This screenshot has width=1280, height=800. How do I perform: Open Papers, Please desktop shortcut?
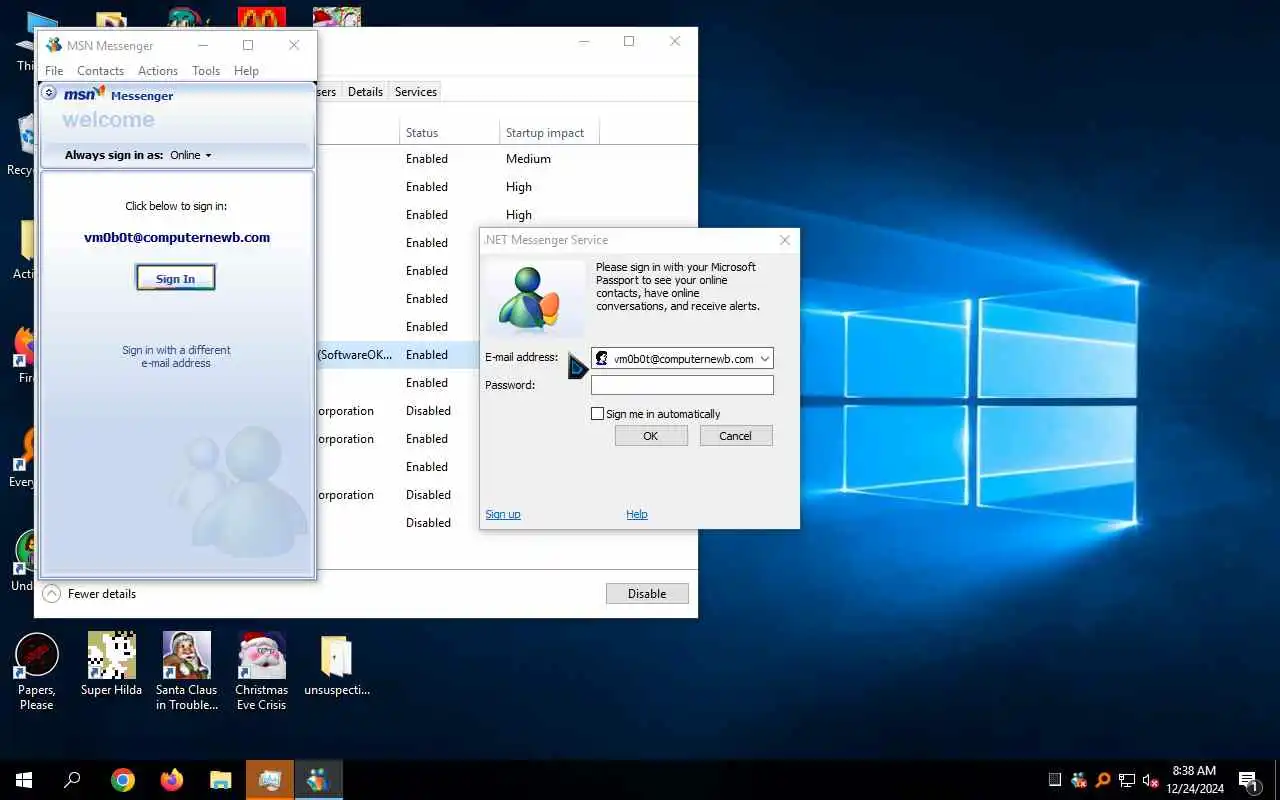37,671
